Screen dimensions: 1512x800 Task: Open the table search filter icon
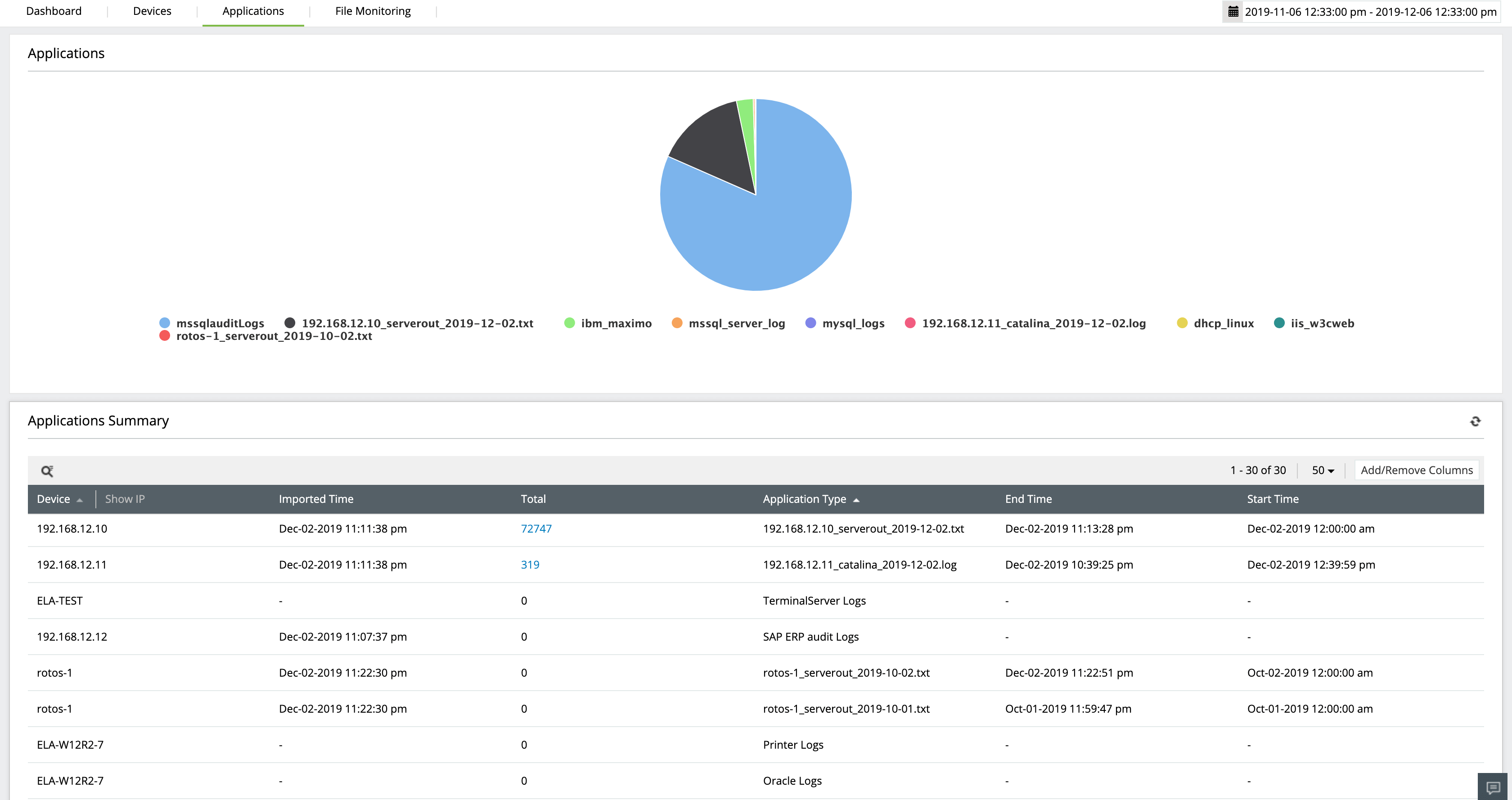pyautogui.click(x=47, y=470)
